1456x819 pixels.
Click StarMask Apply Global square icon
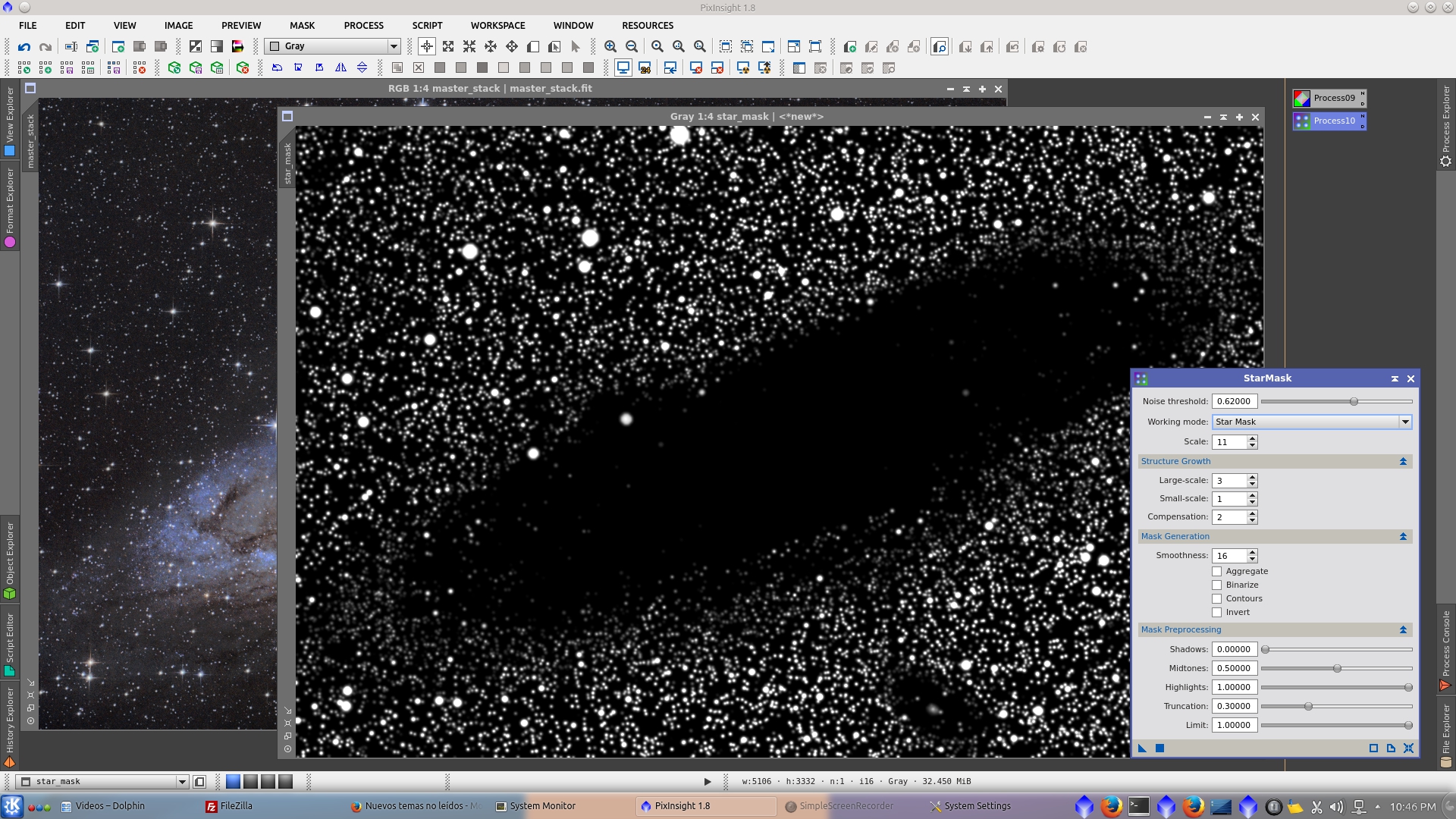coord(1159,748)
